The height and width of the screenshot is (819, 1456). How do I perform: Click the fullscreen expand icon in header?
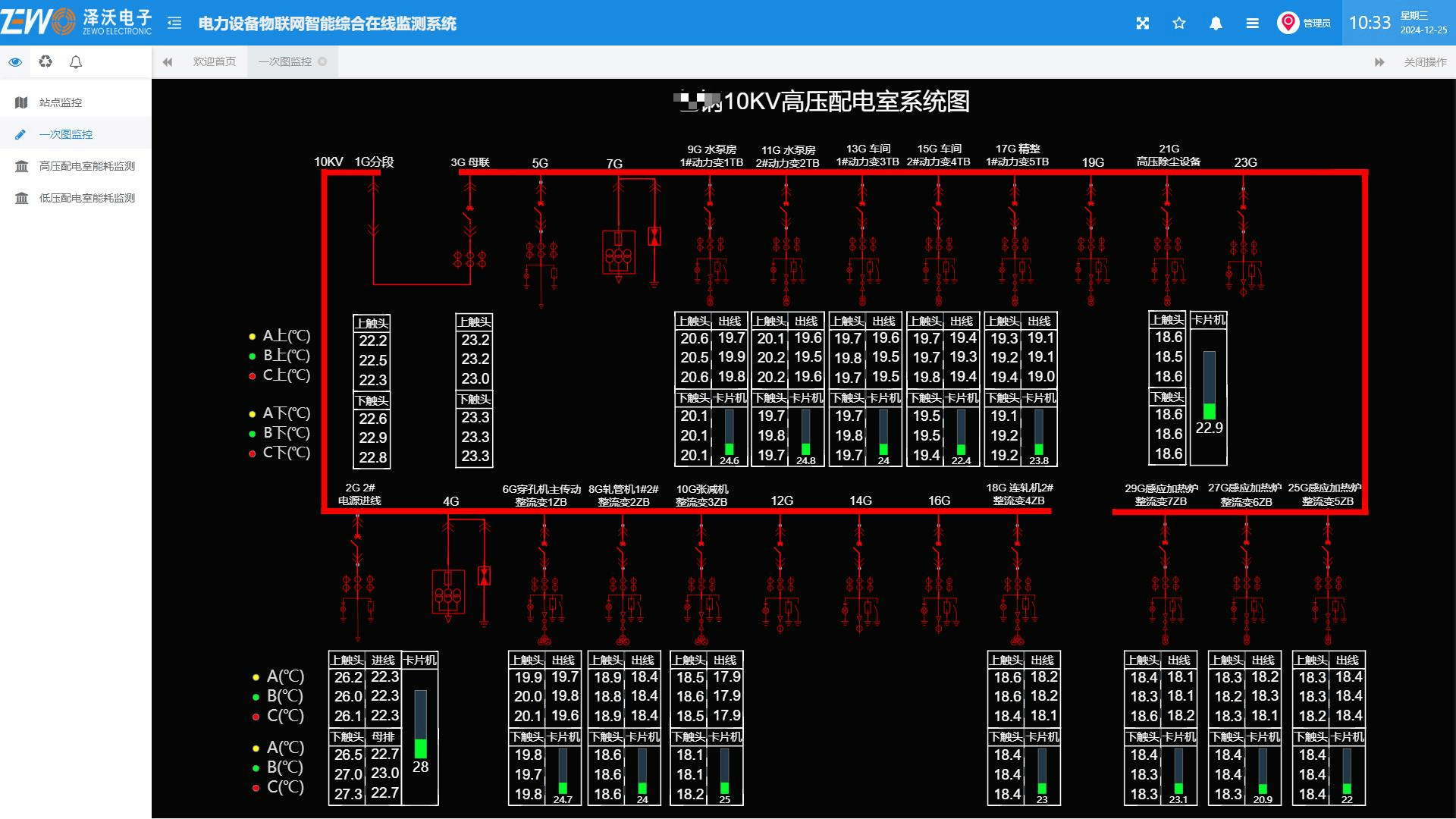click(1143, 24)
